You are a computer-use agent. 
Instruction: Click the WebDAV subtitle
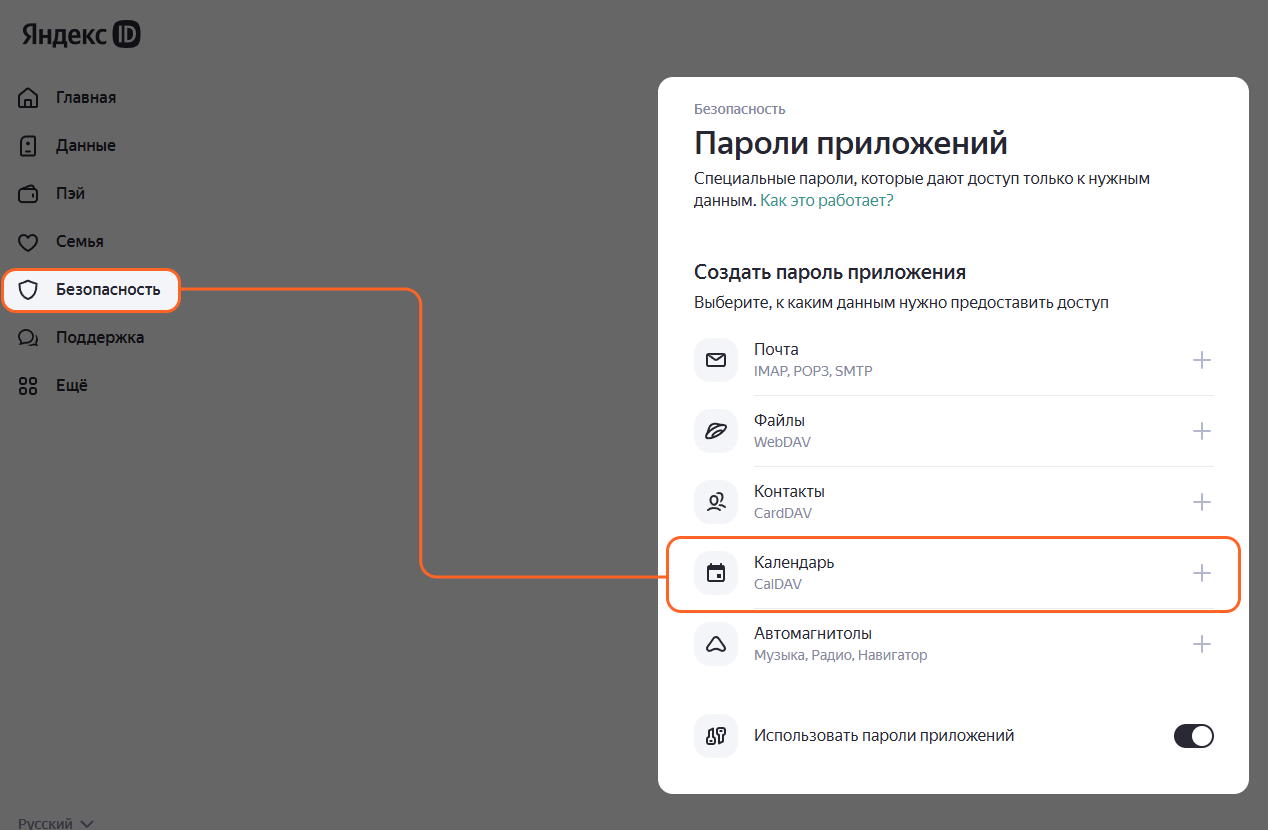pyautogui.click(x=783, y=442)
